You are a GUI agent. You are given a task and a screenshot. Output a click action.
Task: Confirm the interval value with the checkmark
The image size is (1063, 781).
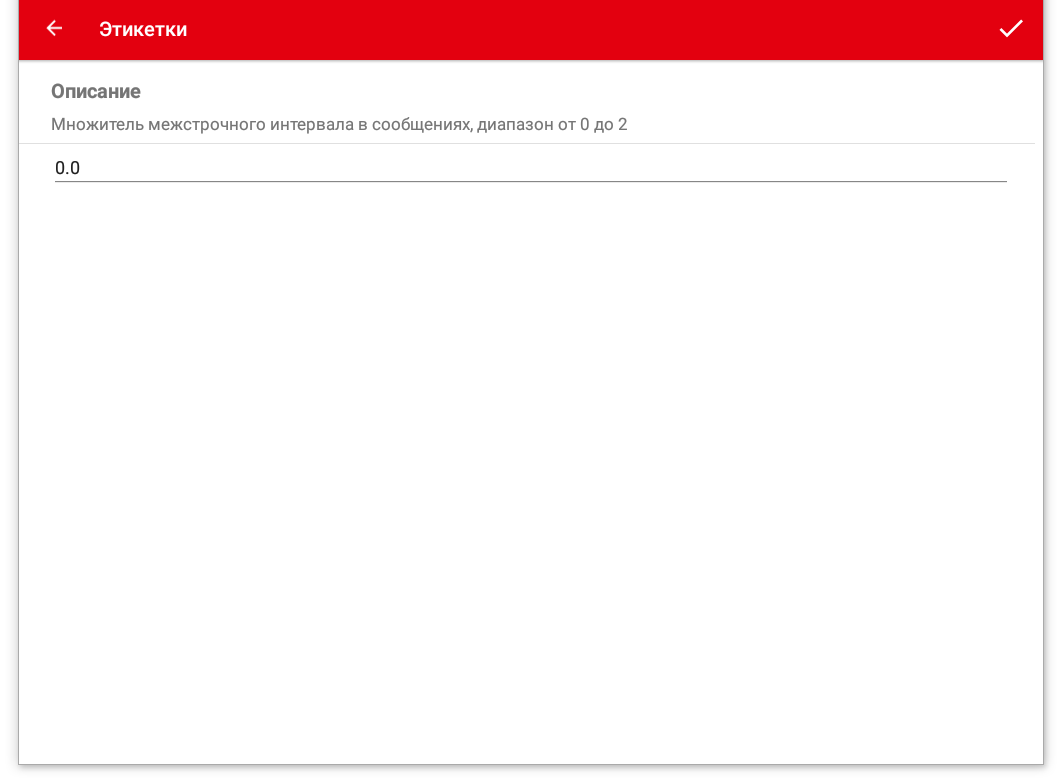coord(1011,28)
